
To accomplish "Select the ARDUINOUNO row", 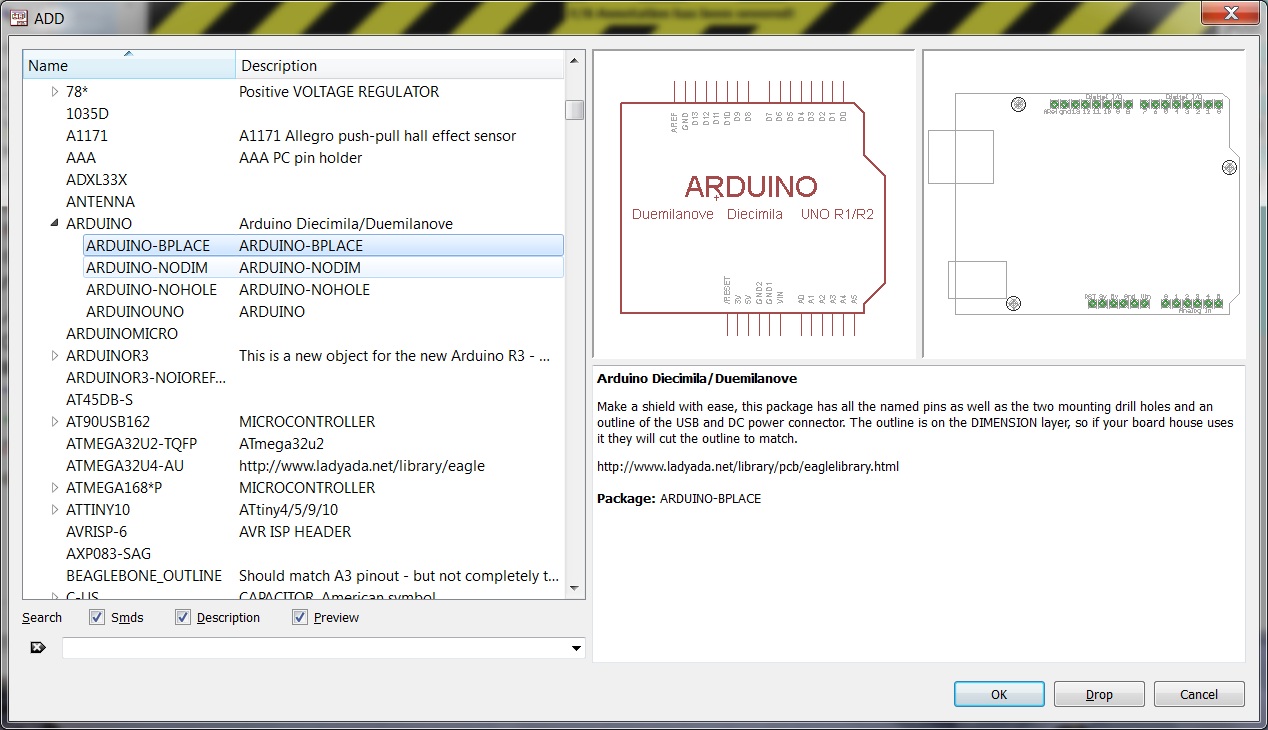I will (x=323, y=312).
